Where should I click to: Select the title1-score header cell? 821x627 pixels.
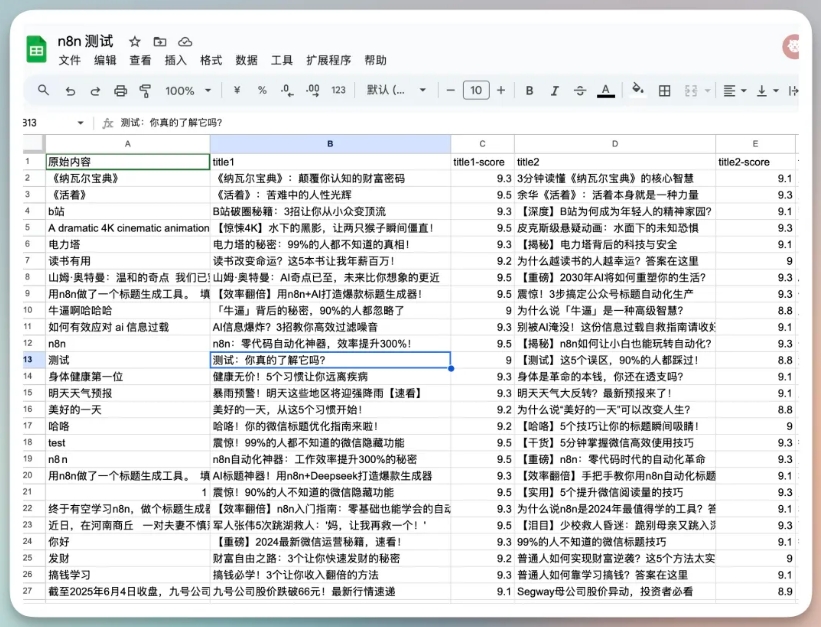coord(482,162)
